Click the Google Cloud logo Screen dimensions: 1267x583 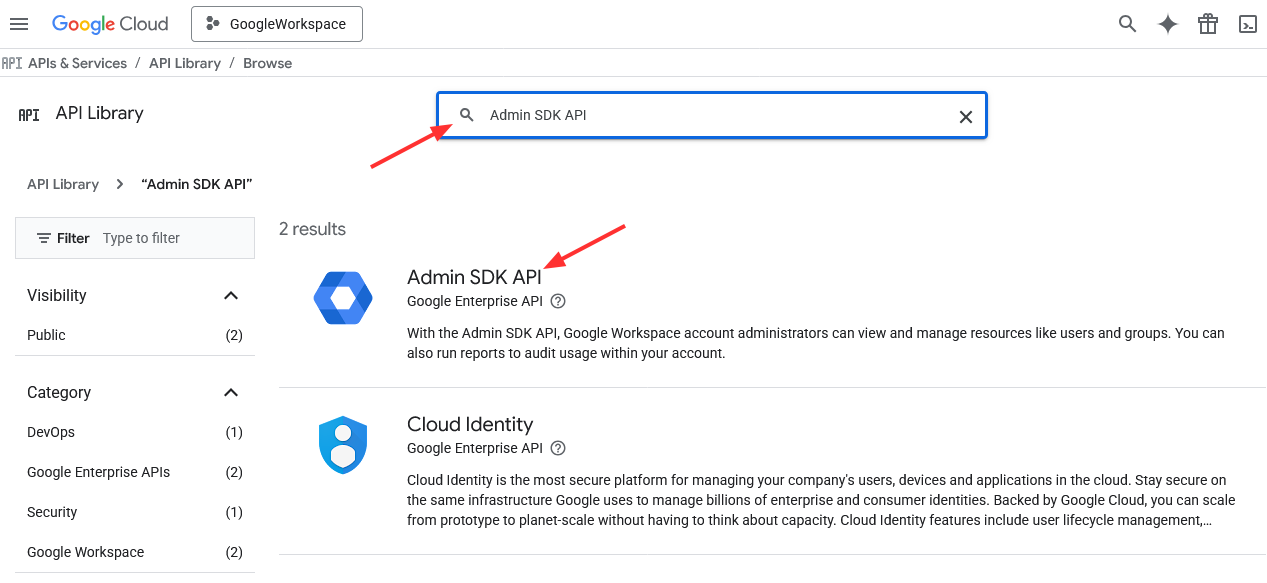click(110, 24)
